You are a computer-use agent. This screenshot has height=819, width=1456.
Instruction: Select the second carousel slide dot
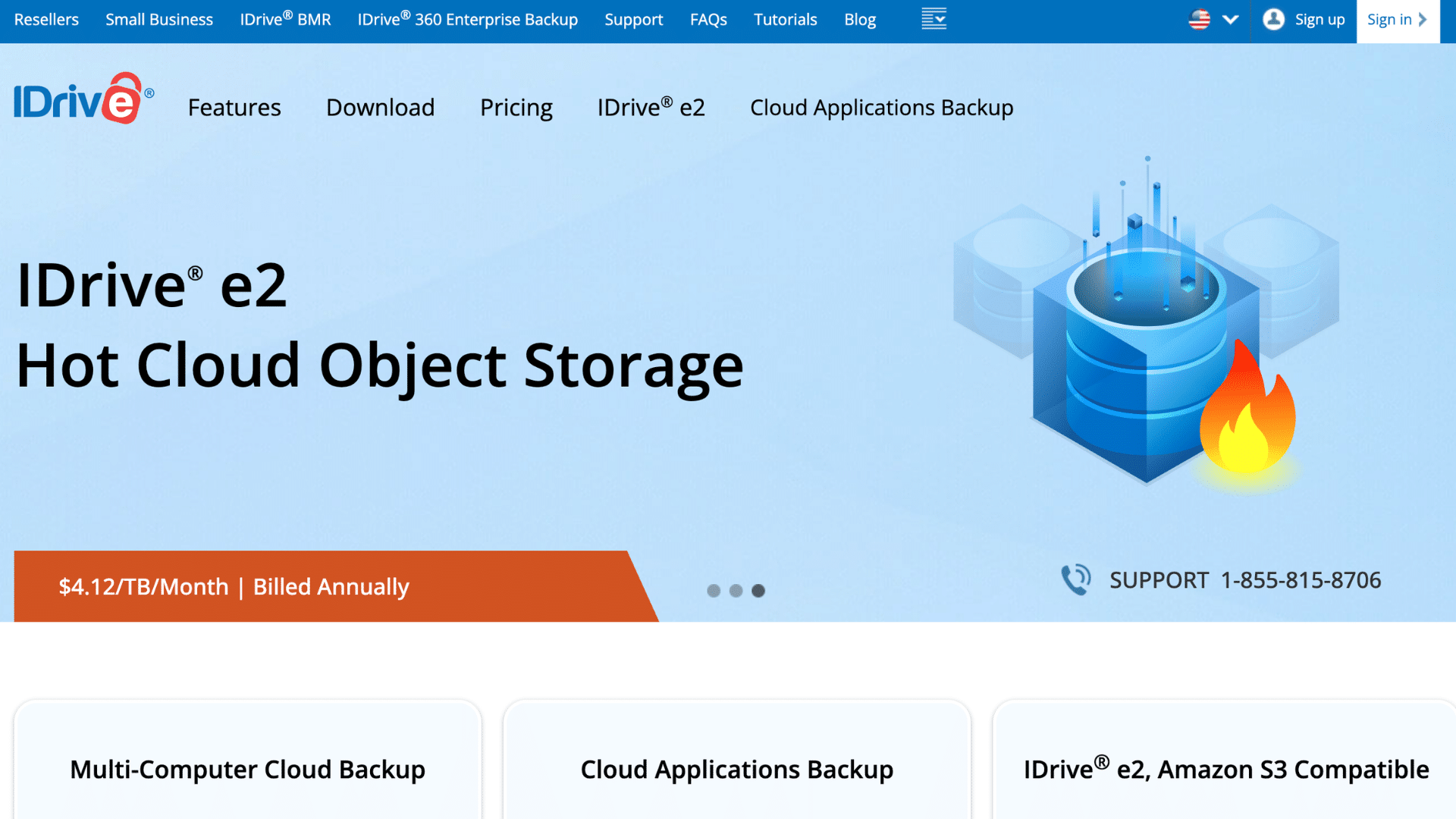pos(736,591)
